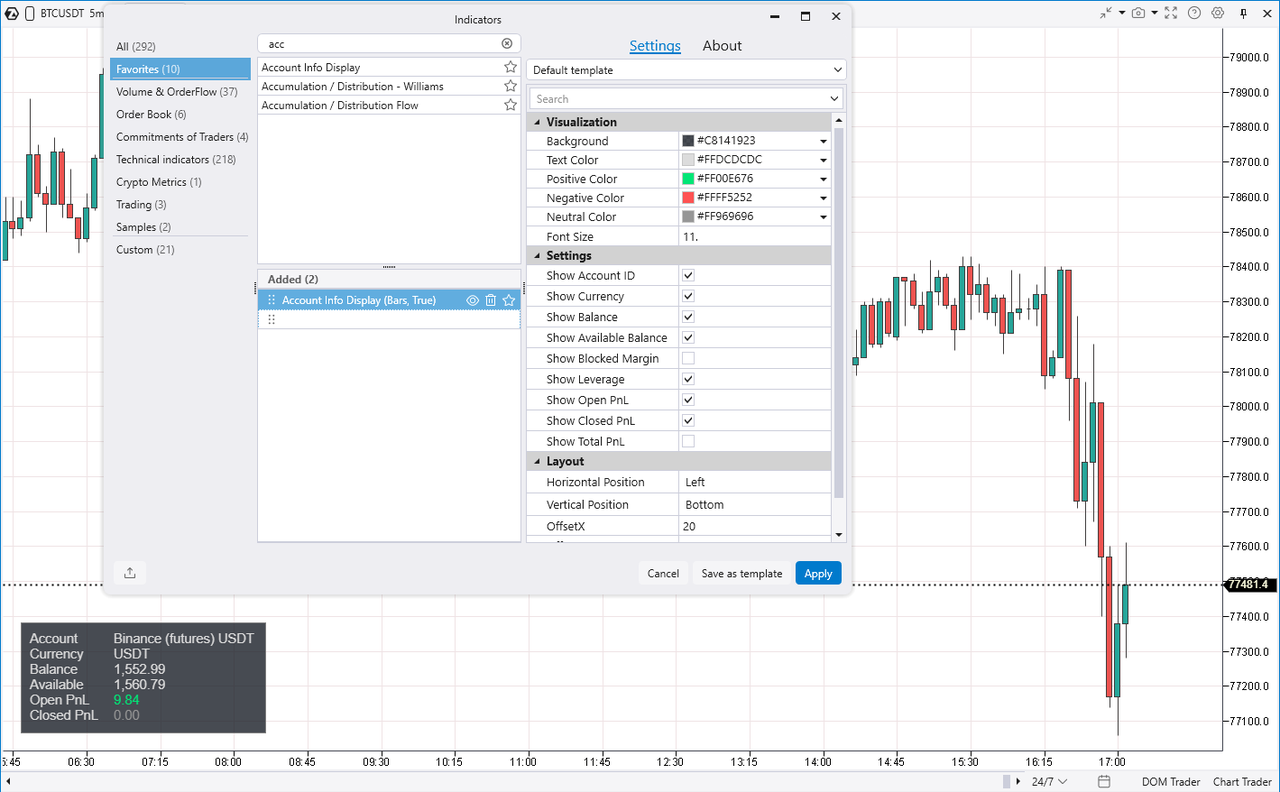
Task: Uncheck Show Leverage option
Action: pyautogui.click(x=688, y=379)
